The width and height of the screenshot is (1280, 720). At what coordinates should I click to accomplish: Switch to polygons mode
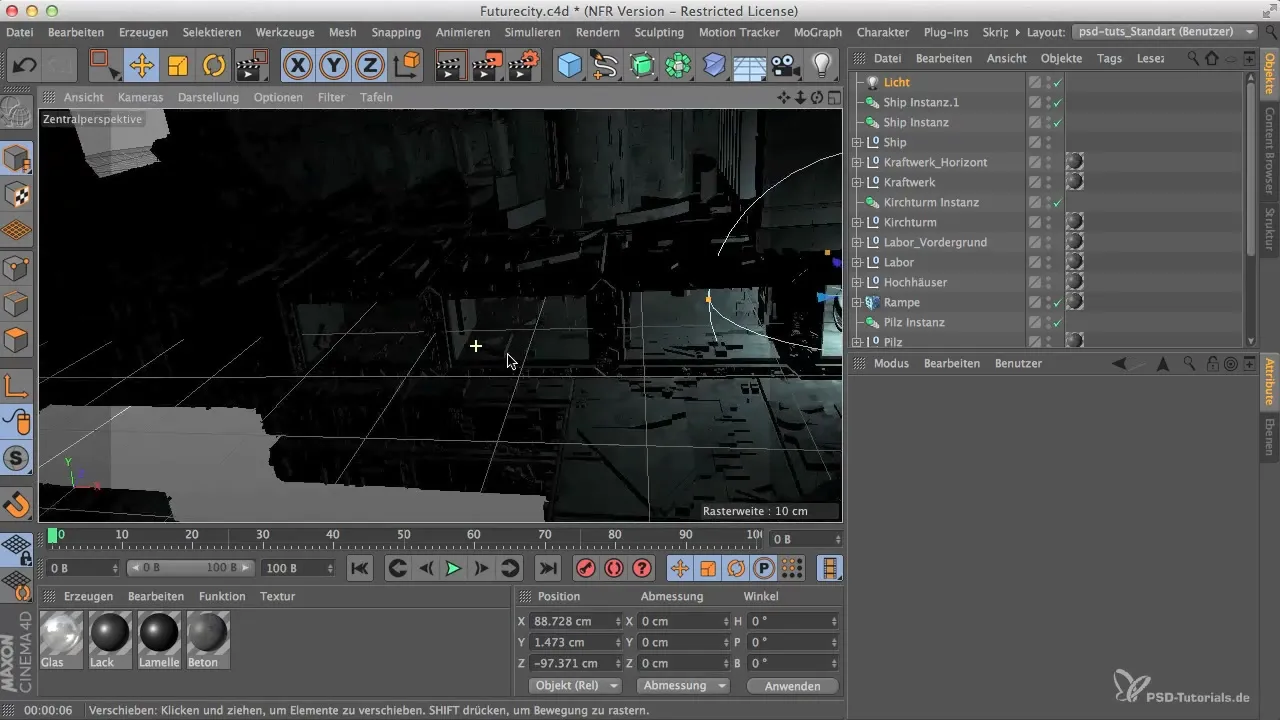tap(17, 340)
